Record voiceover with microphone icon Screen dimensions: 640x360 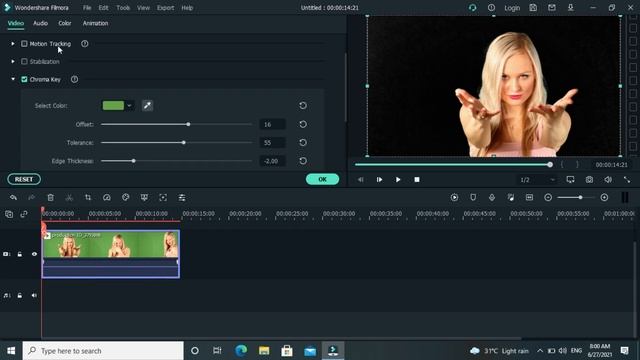492,198
